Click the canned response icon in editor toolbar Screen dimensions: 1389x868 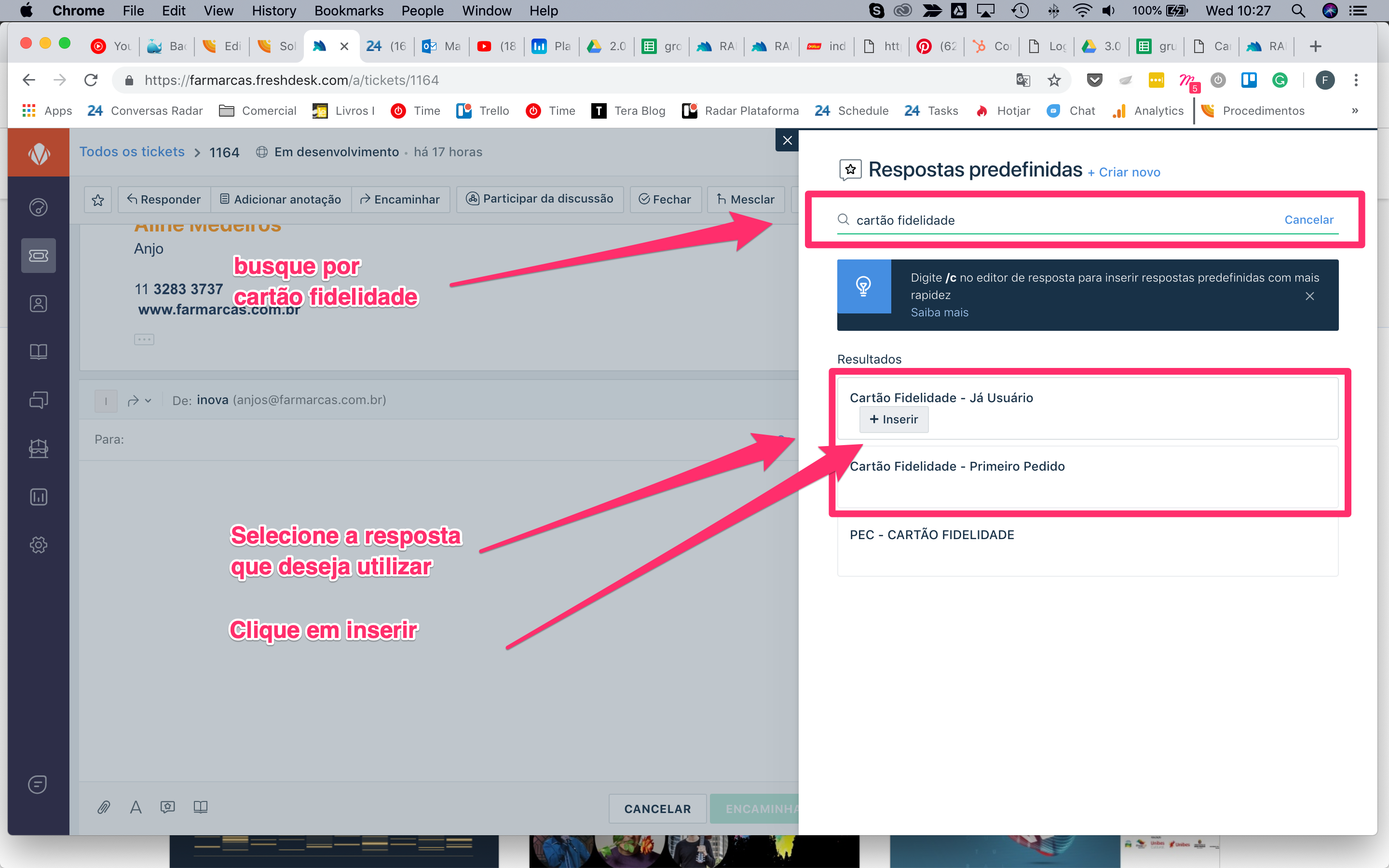pyautogui.click(x=168, y=808)
